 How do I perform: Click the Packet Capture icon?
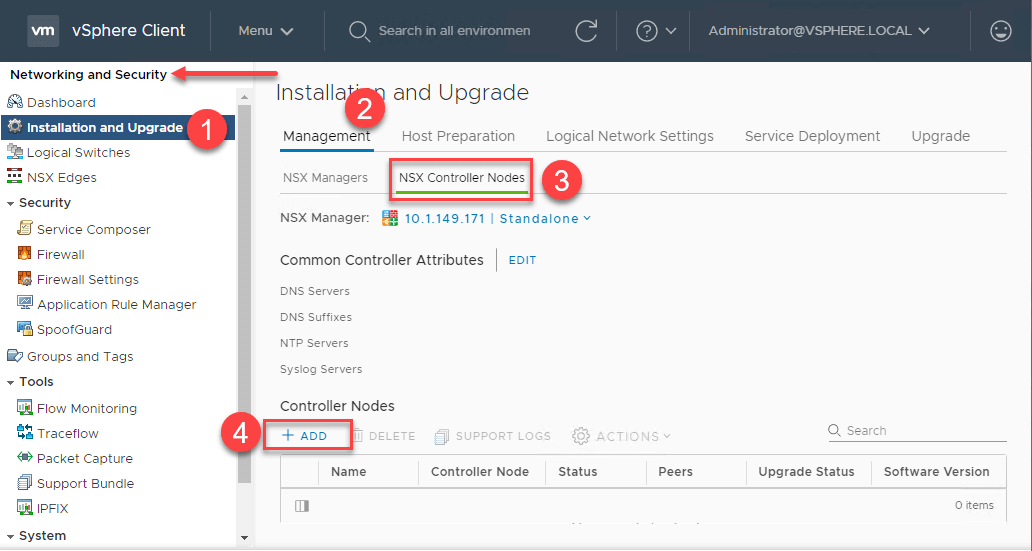tap(24, 458)
